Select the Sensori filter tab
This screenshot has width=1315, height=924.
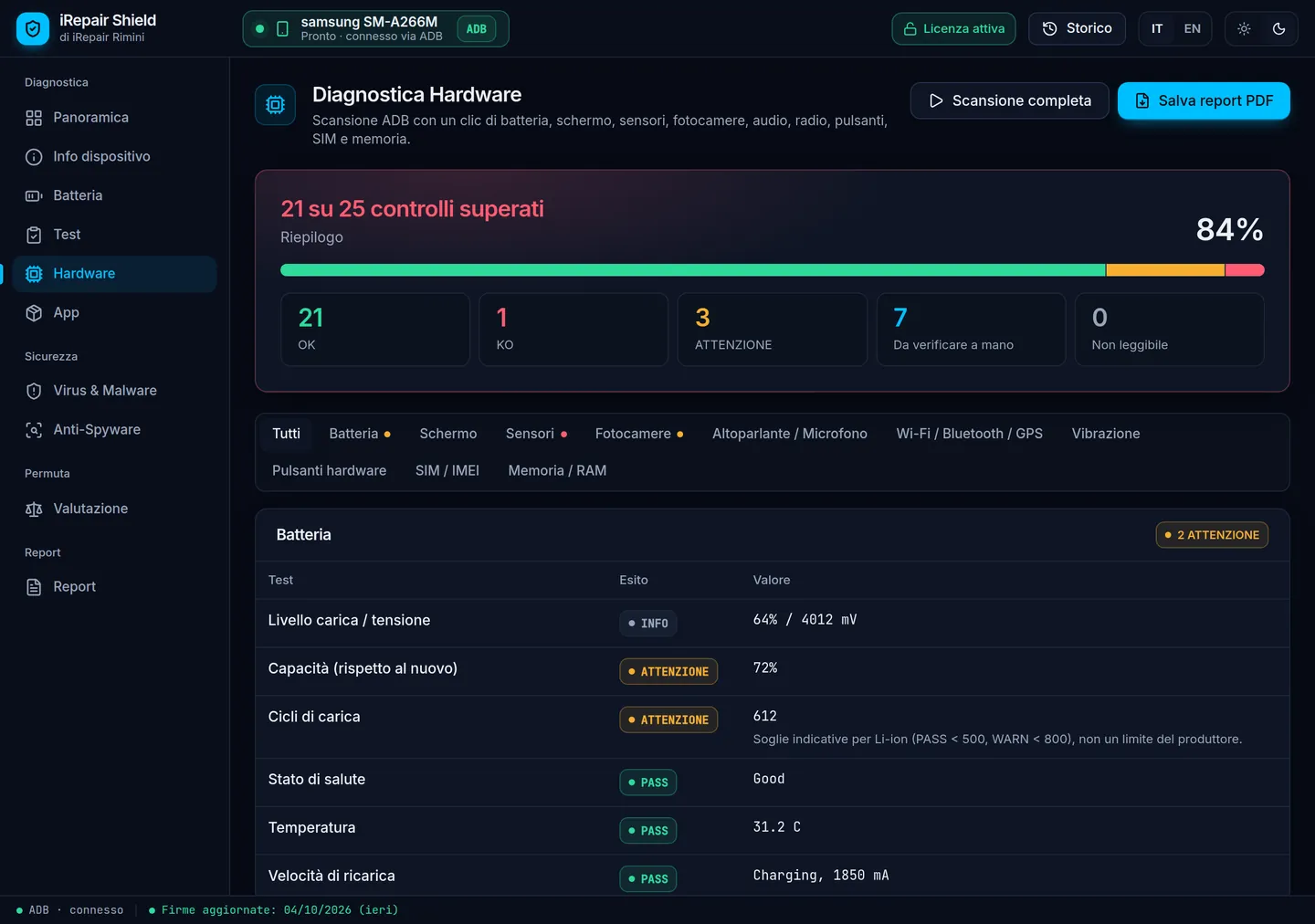[x=536, y=434]
